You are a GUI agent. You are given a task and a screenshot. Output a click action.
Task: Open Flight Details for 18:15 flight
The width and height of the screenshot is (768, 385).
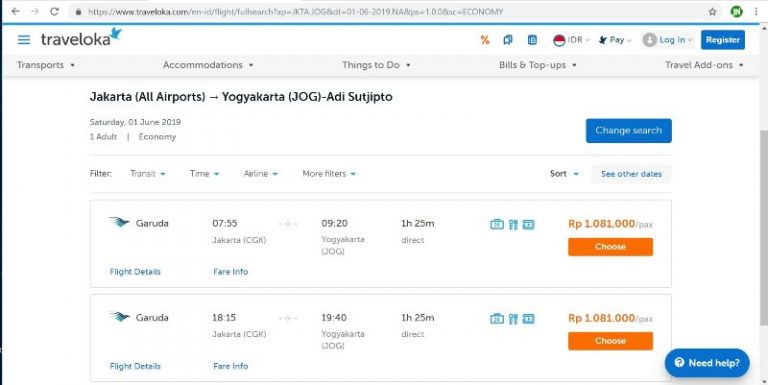(135, 366)
